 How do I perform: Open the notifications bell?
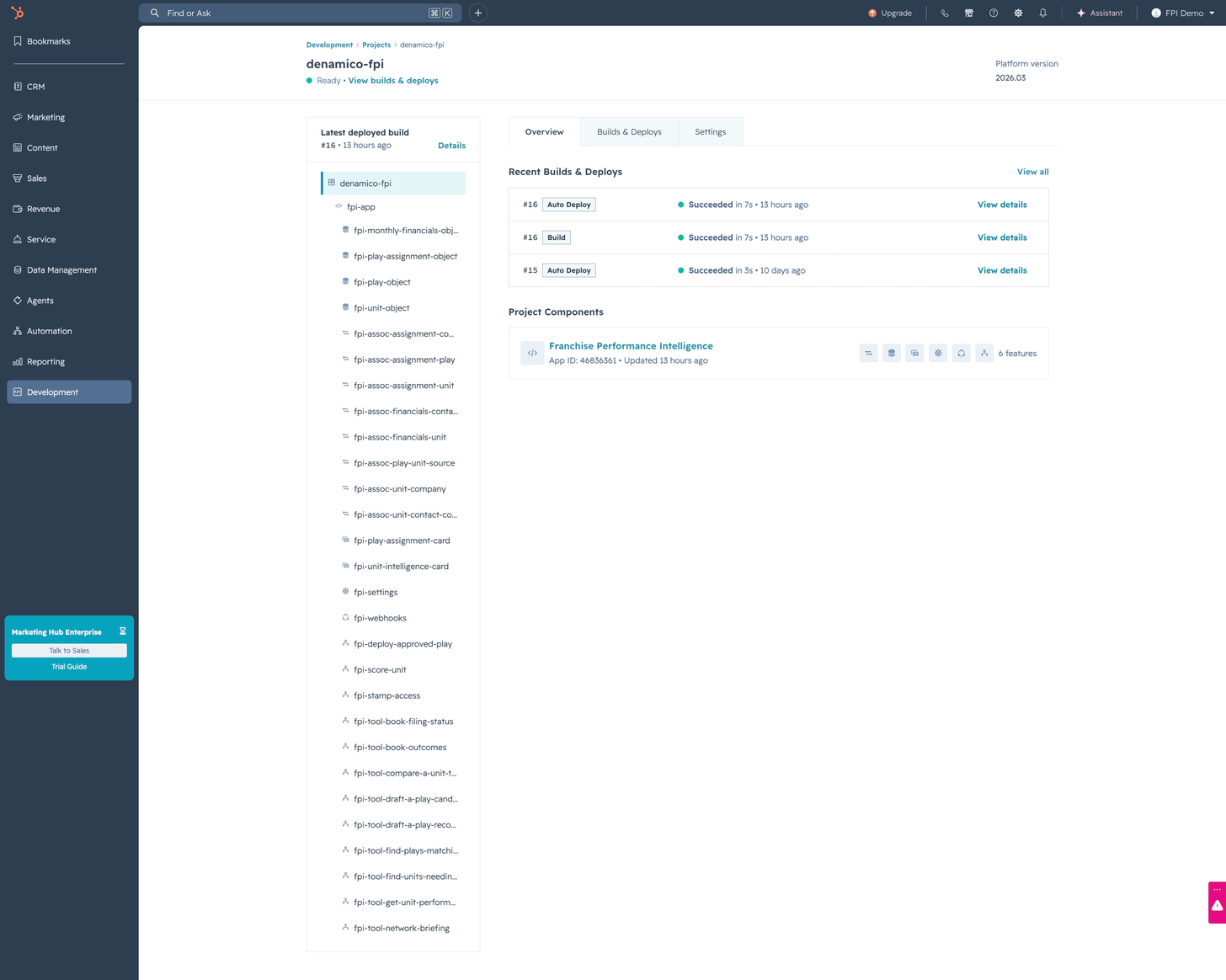coord(1042,13)
